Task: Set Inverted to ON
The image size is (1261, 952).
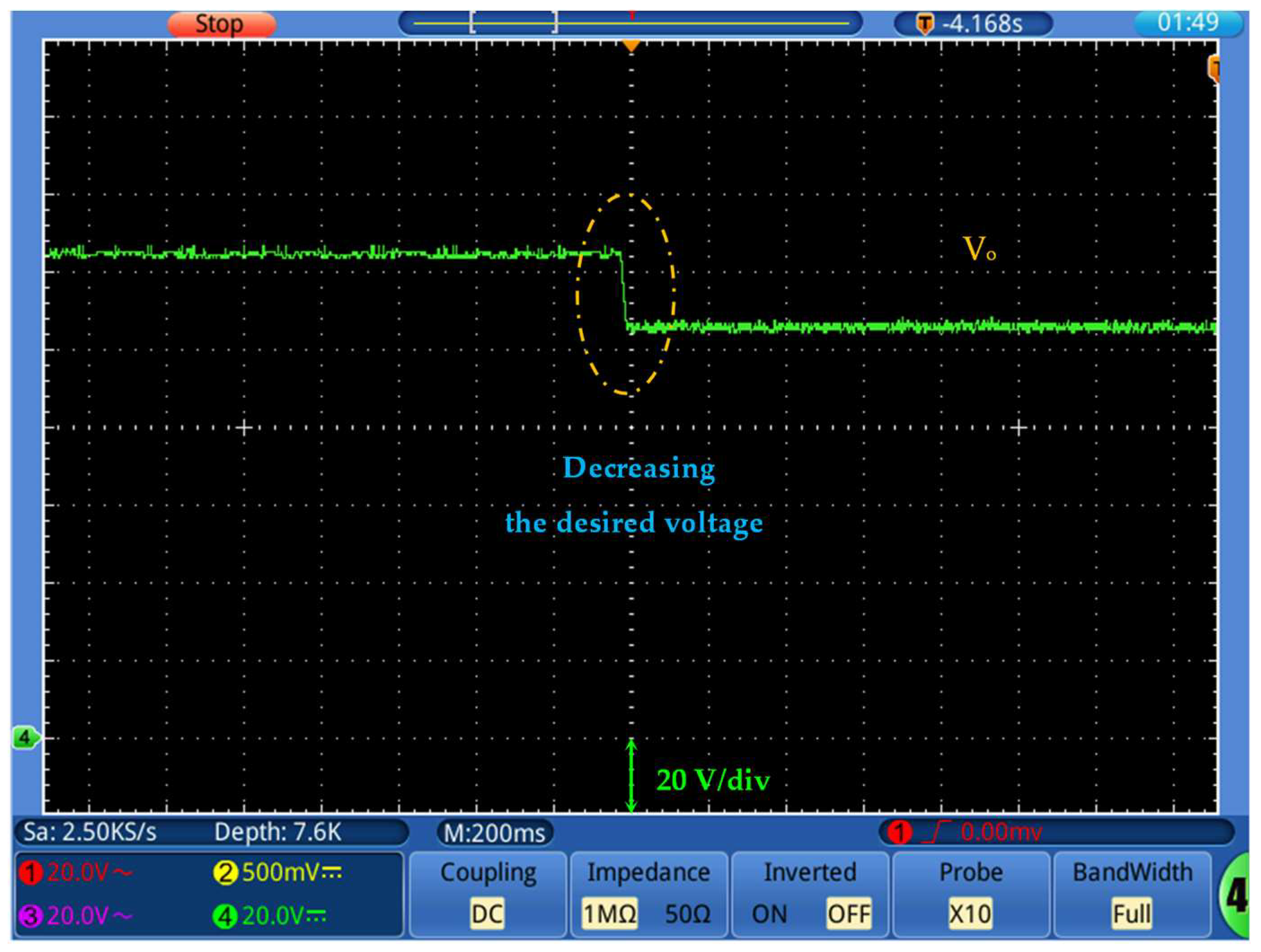Action: (x=769, y=914)
